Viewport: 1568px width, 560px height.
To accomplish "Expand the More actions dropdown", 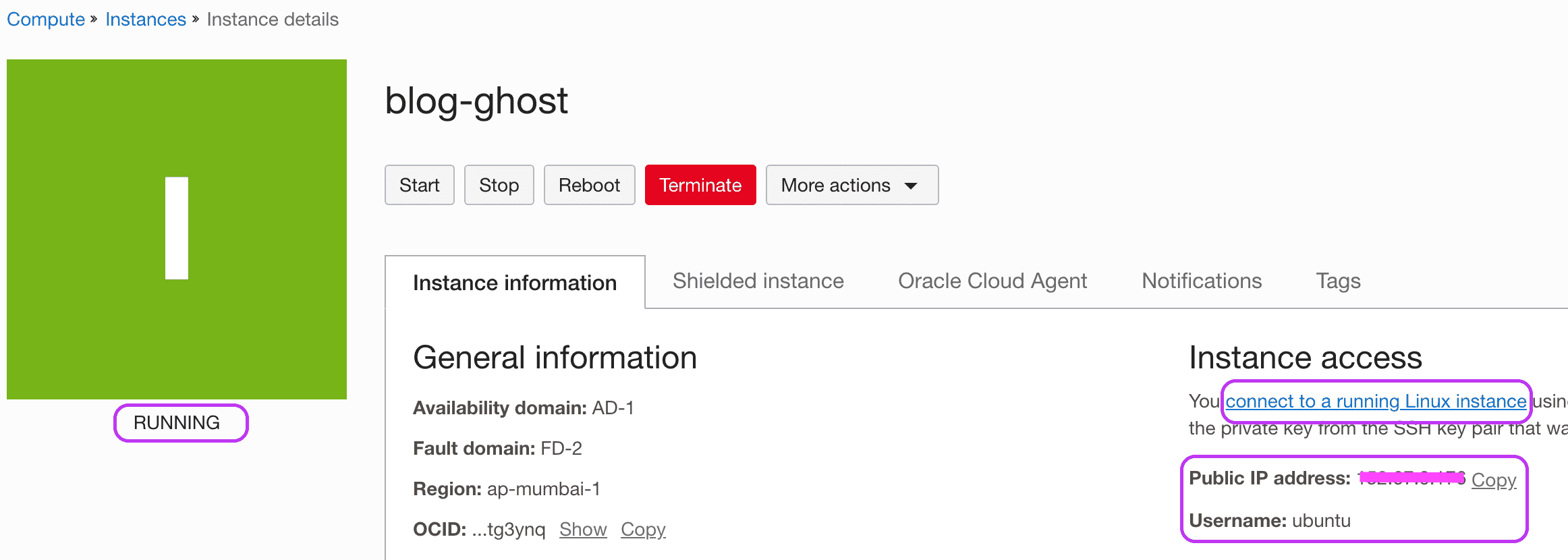I will pyautogui.click(x=851, y=185).
